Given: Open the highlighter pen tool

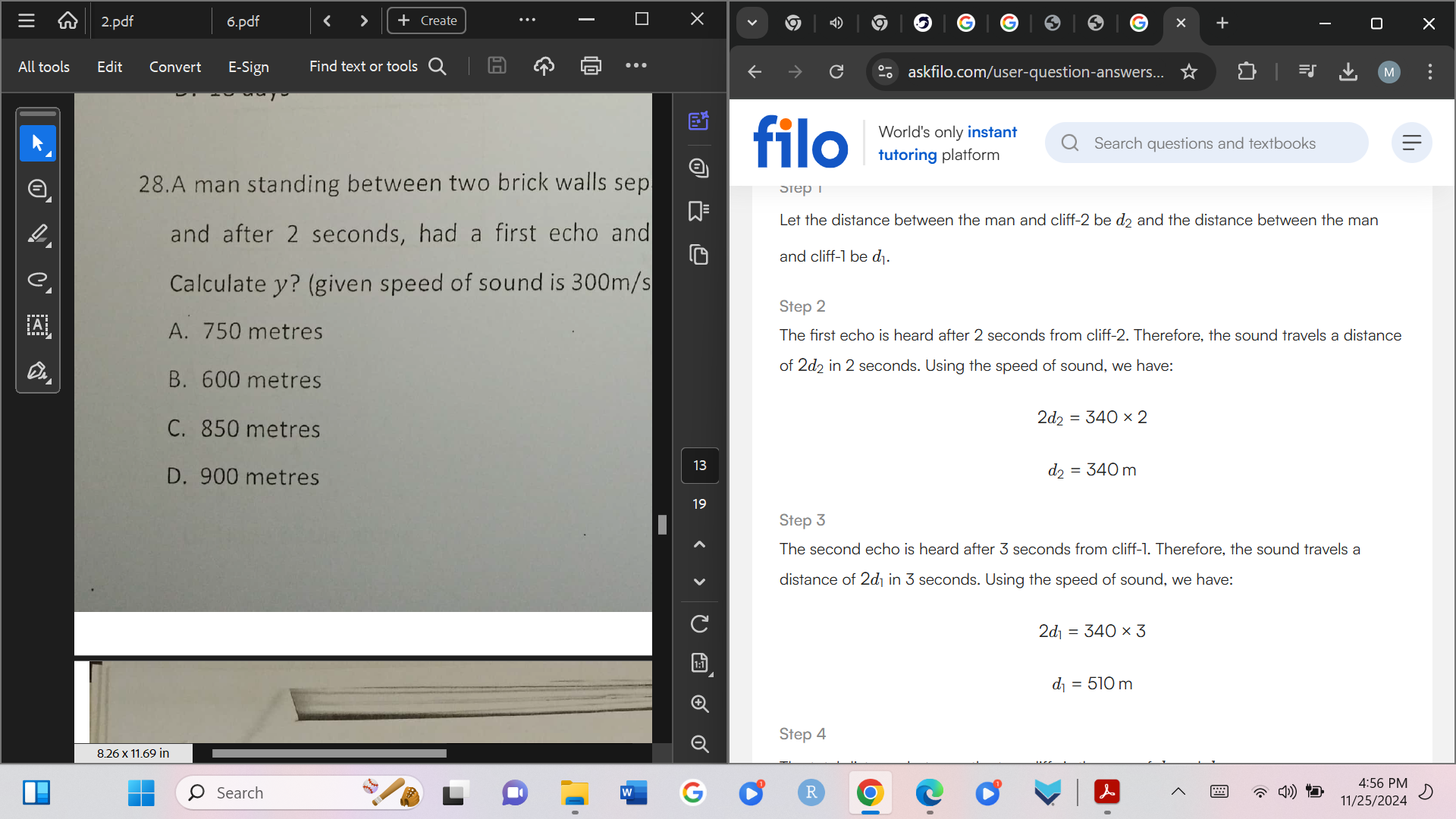Looking at the screenshot, I should tap(37, 234).
